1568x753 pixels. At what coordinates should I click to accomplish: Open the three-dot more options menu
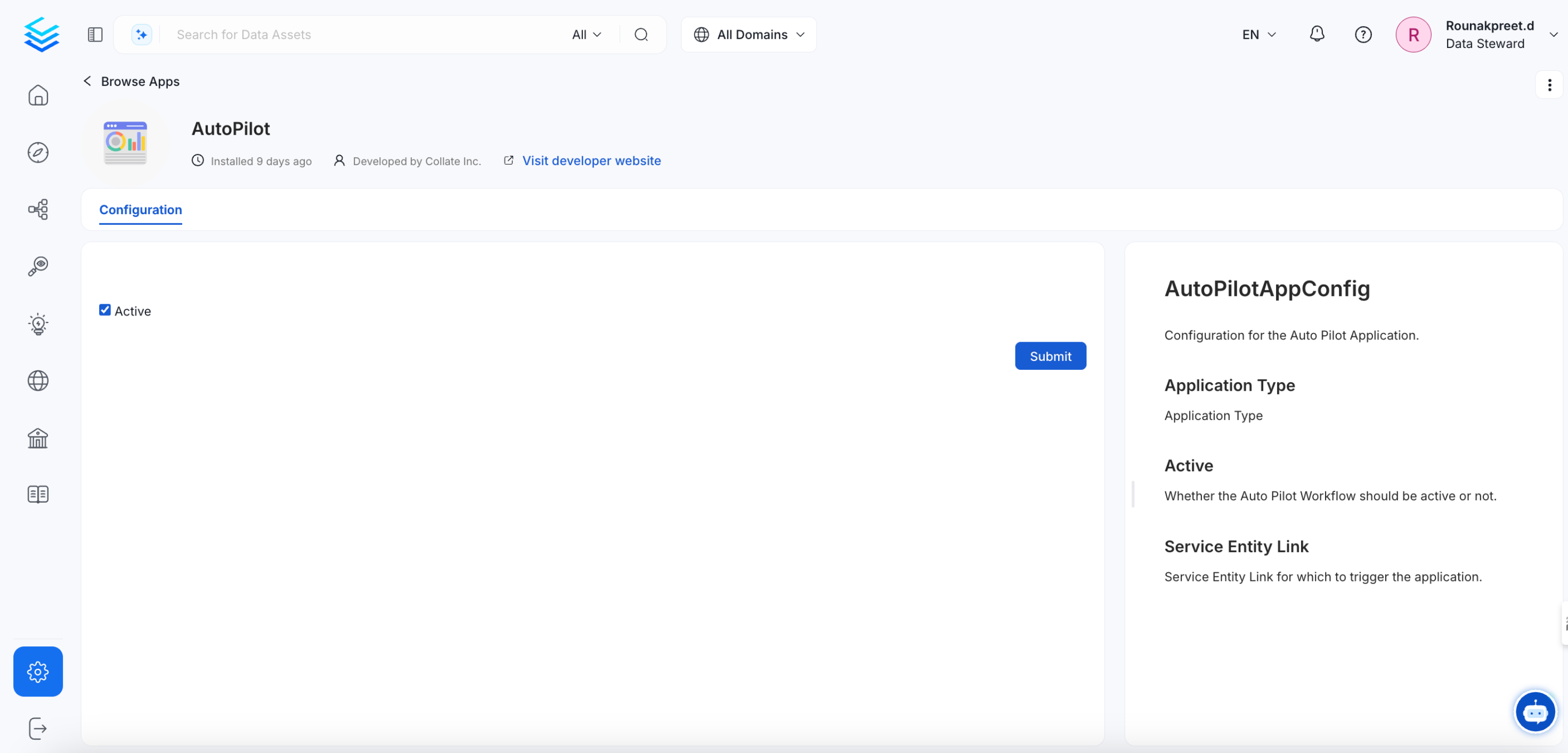pos(1549,85)
